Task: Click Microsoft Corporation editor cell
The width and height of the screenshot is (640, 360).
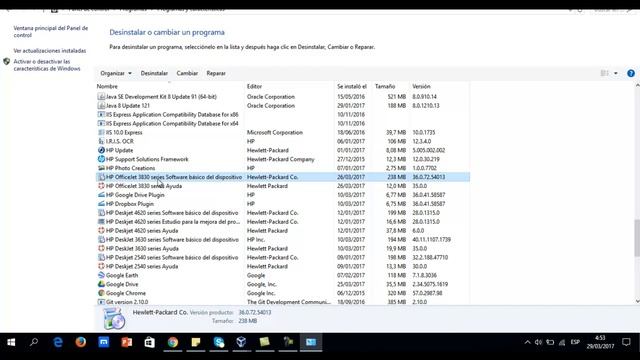Action: pos(275,132)
